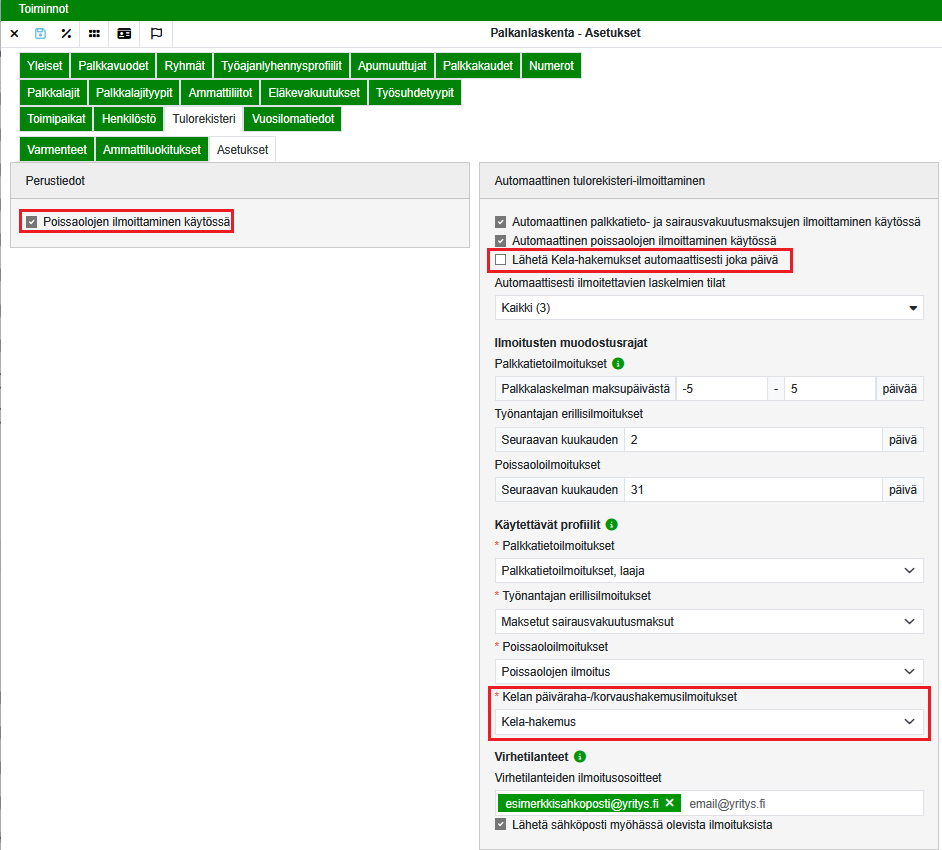The width and height of the screenshot is (942, 850).
Task: Click the ID card toolbar icon
Action: pos(124,33)
